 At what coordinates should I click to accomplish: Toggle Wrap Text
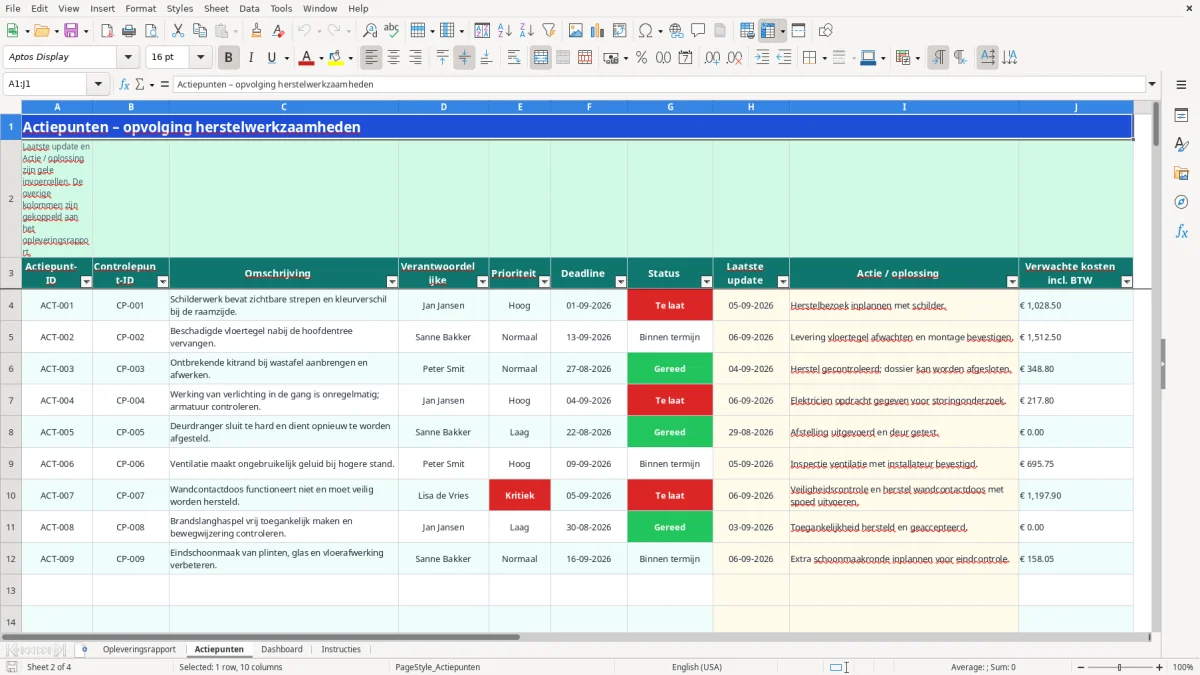click(514, 58)
